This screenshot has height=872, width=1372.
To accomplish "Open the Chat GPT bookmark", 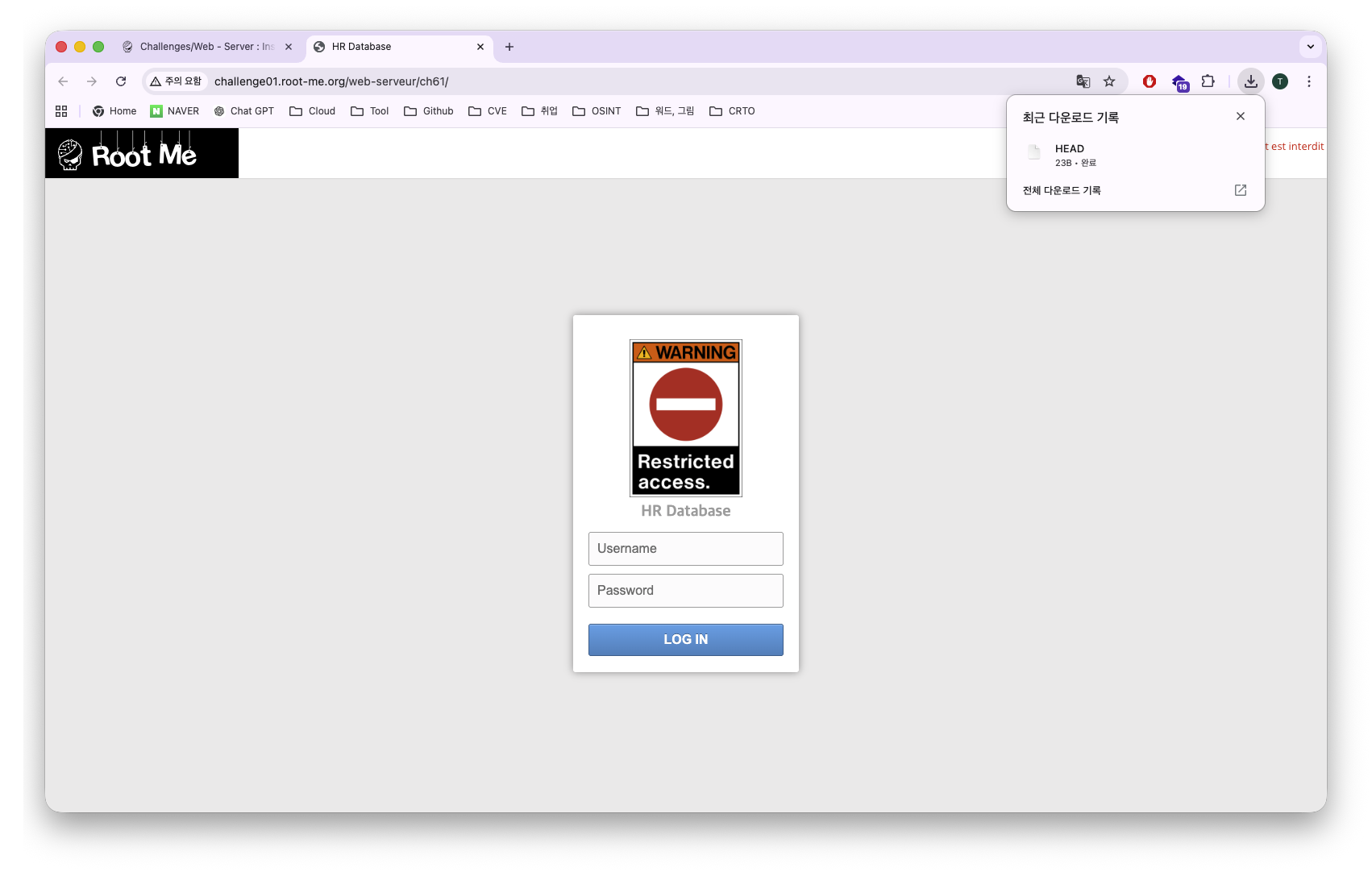I will 244,111.
